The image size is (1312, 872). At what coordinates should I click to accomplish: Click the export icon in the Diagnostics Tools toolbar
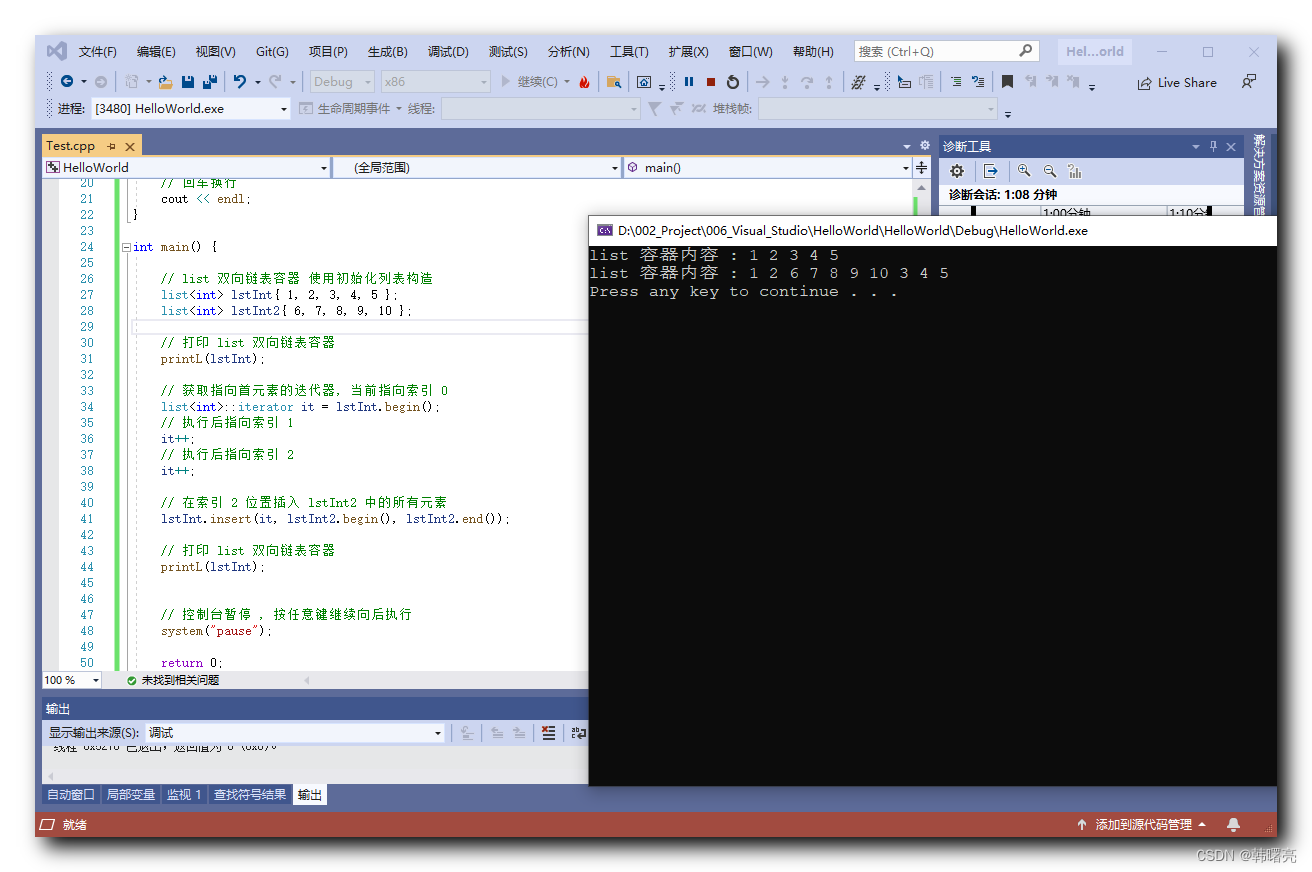(x=990, y=171)
